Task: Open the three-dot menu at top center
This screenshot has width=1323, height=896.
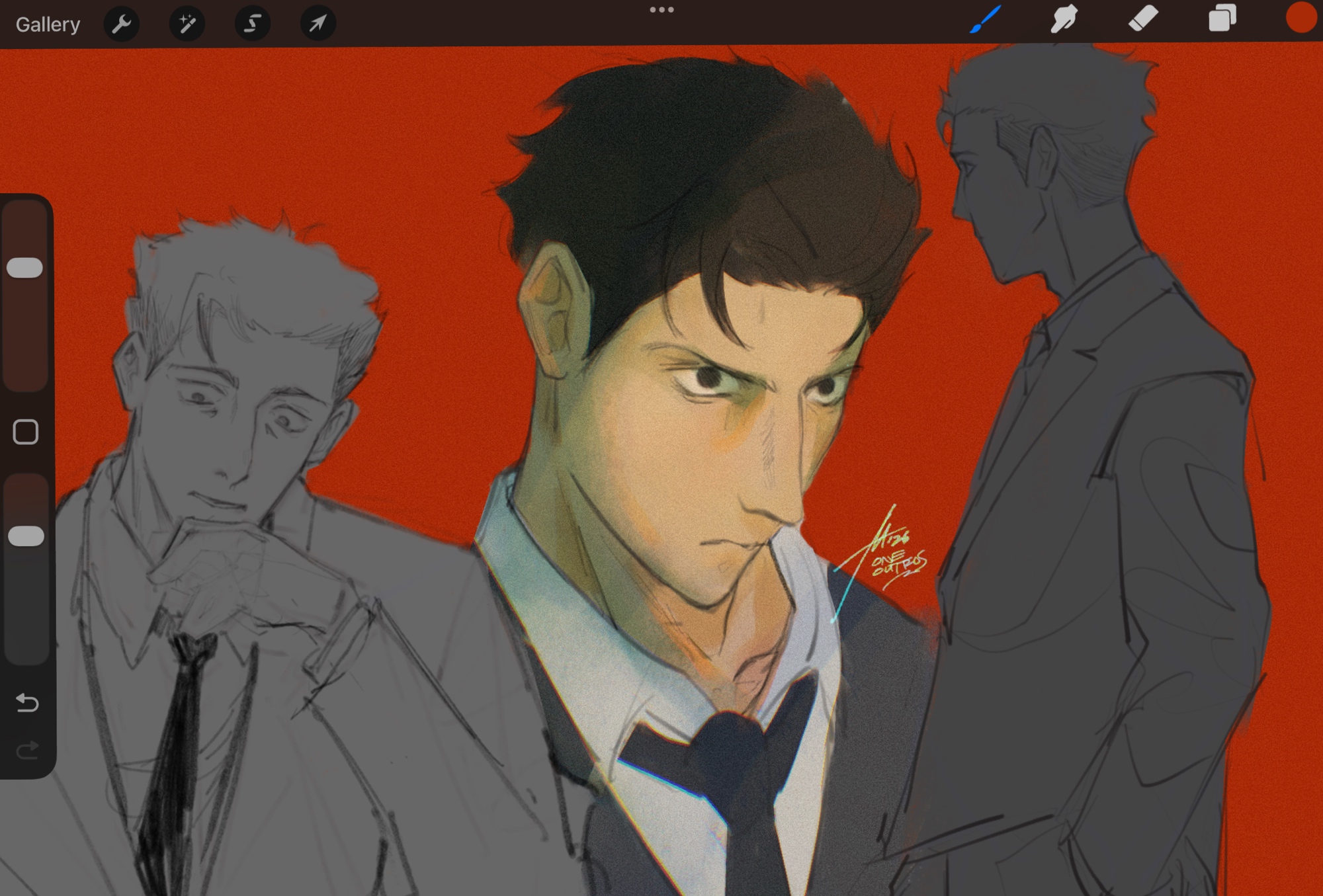Action: 661,10
